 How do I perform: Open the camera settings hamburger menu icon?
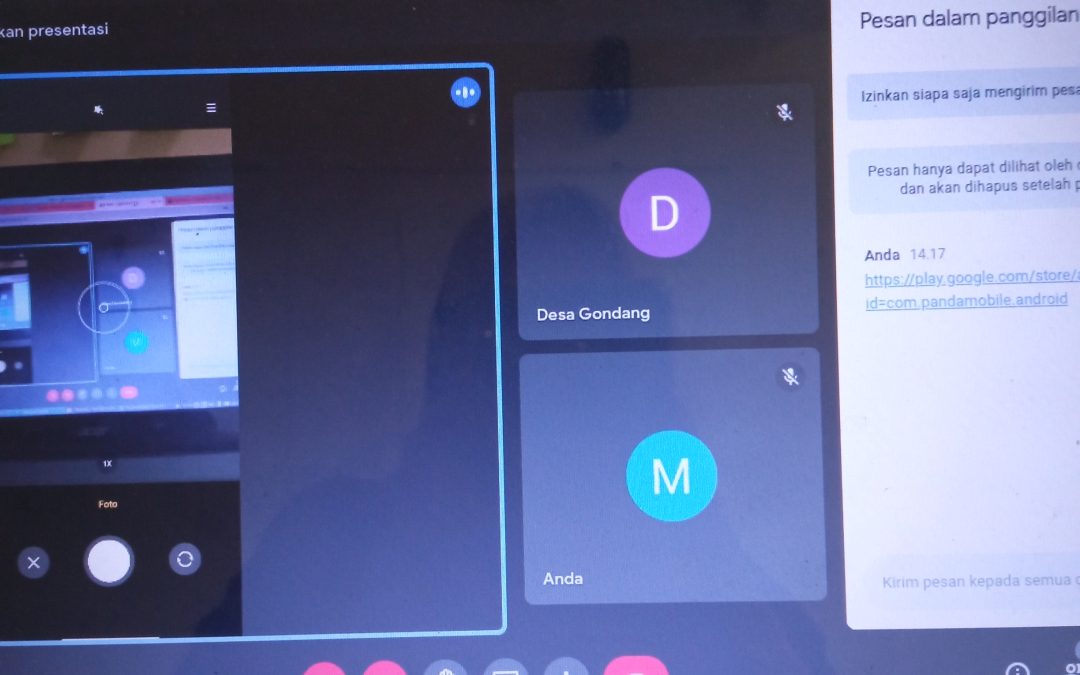[x=210, y=107]
